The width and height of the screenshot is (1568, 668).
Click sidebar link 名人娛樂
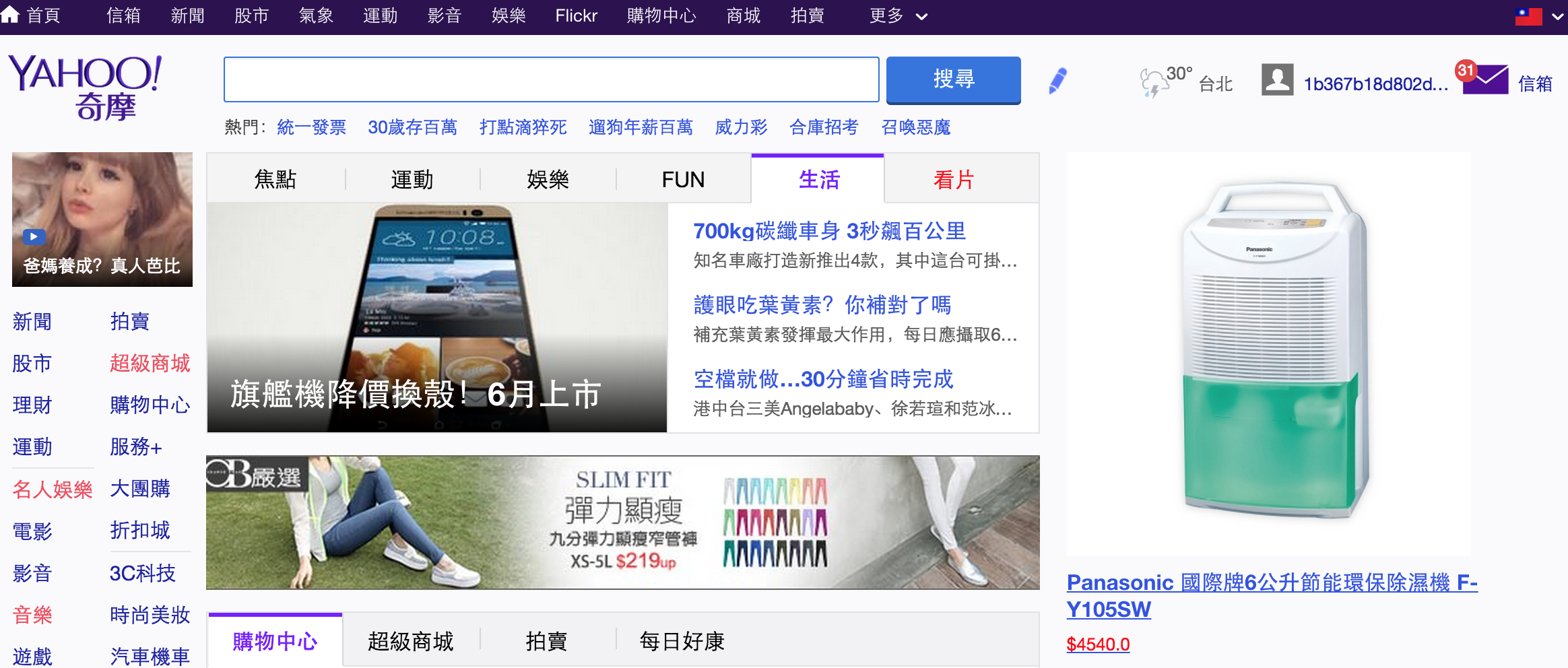(53, 489)
